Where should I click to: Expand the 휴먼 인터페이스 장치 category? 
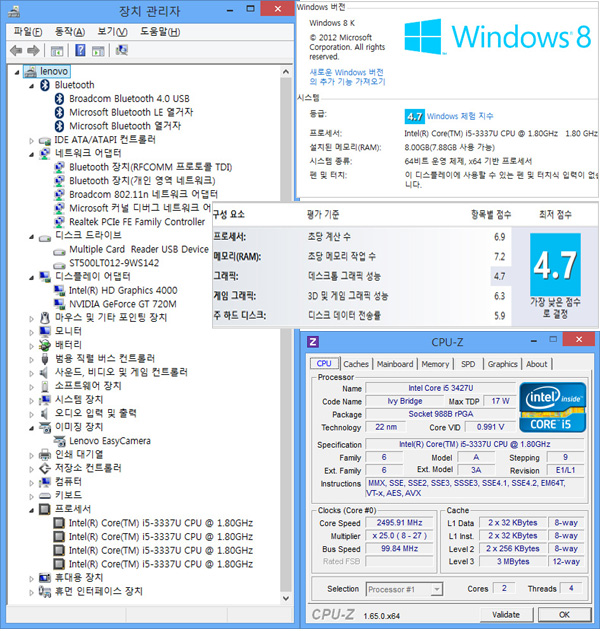[31, 592]
